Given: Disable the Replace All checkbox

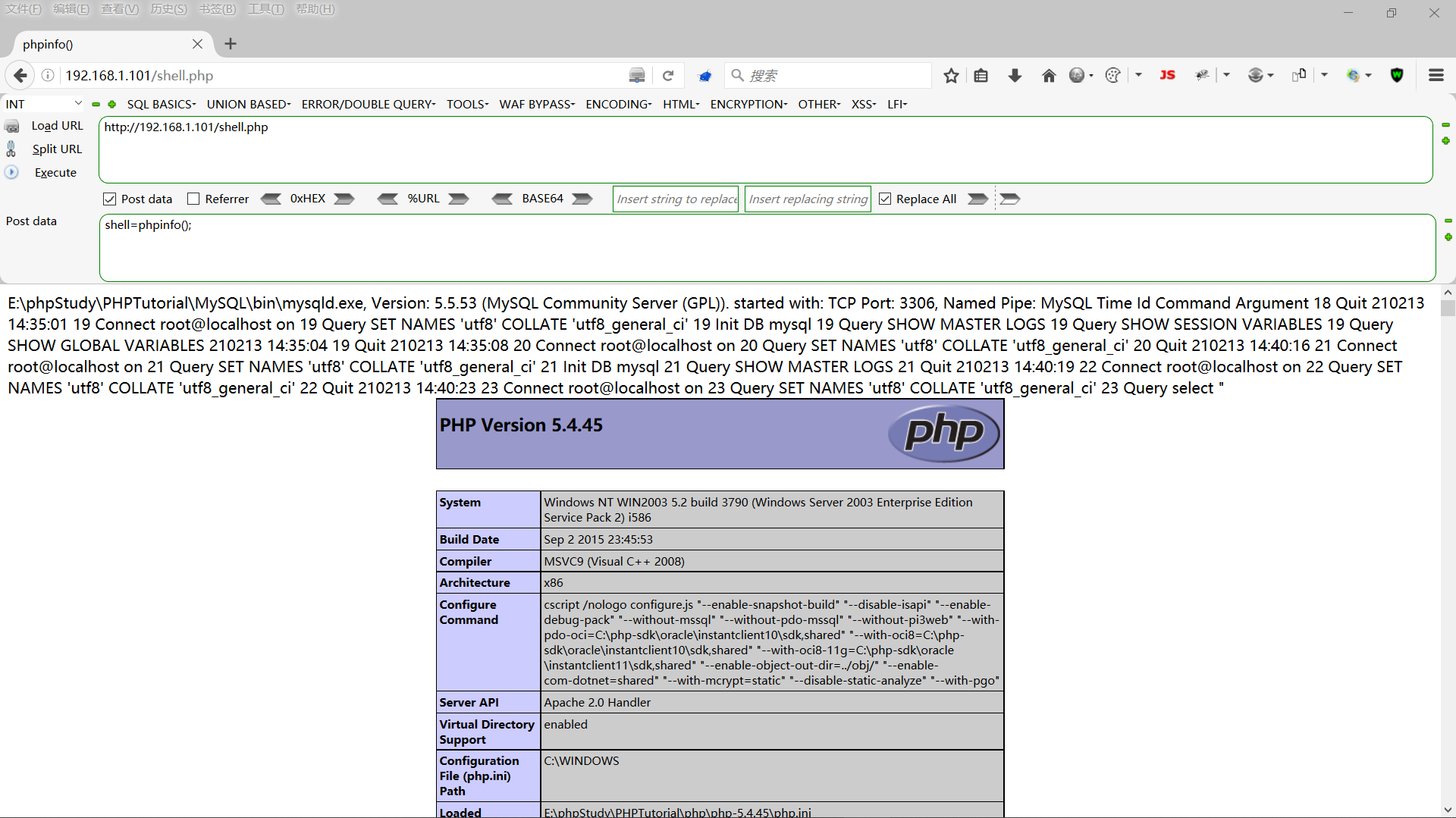Looking at the screenshot, I should pos(885,199).
